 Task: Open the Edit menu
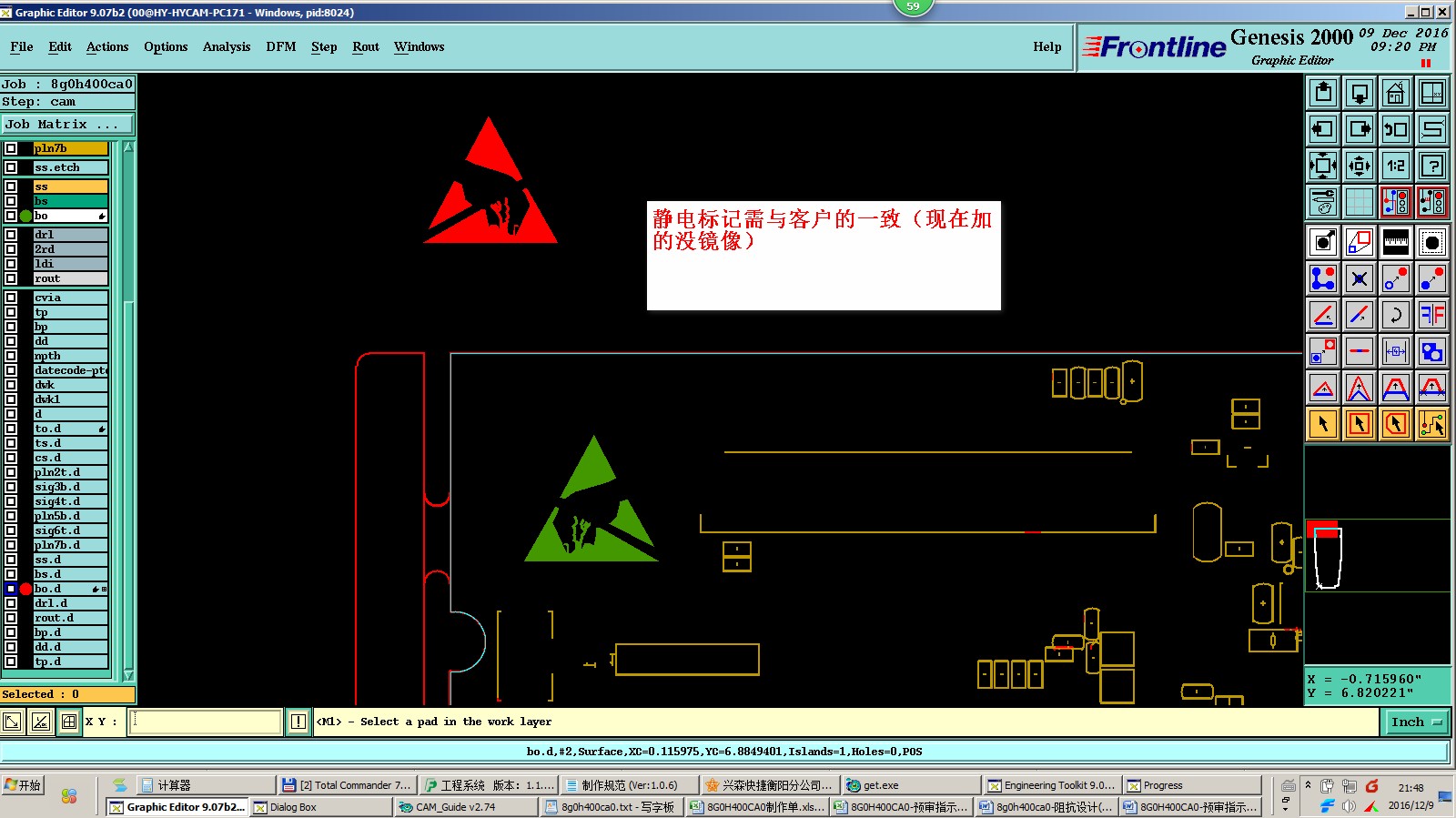tap(60, 46)
